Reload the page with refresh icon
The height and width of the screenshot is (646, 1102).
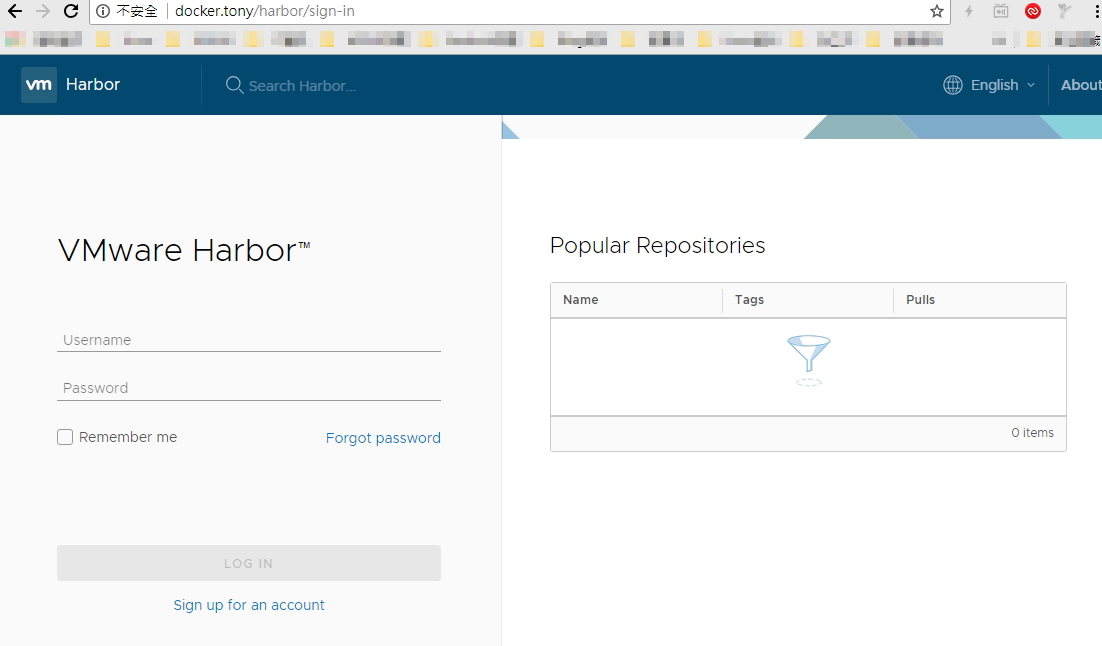71,11
